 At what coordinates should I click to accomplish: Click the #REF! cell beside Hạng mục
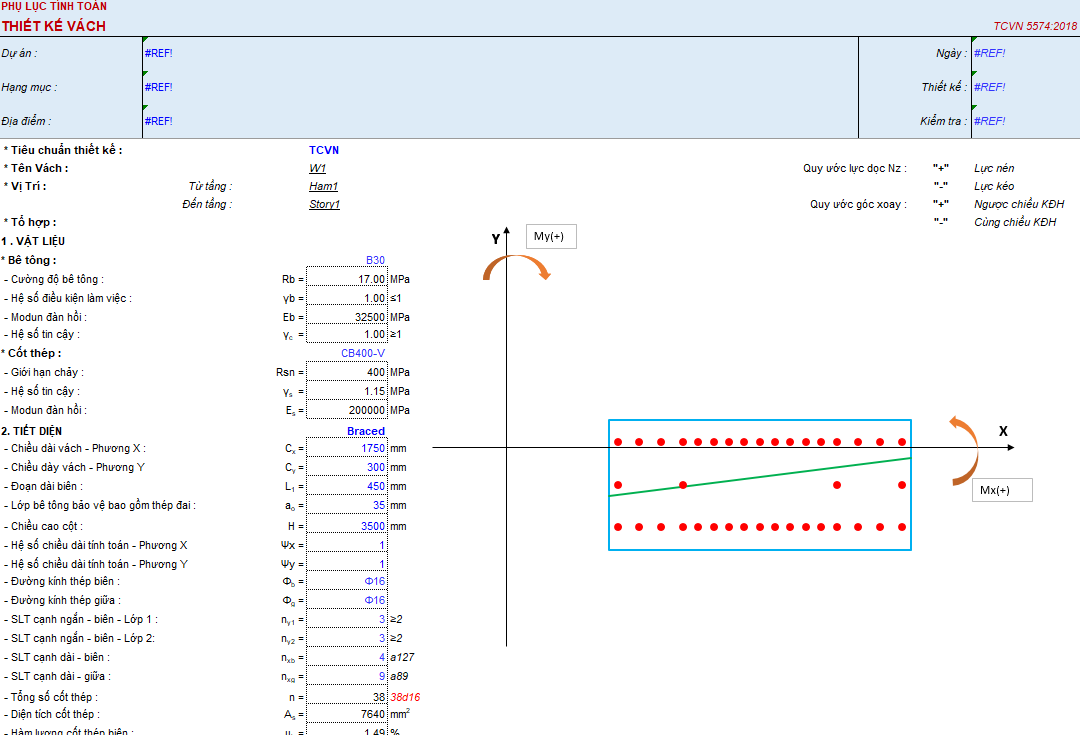click(158, 87)
